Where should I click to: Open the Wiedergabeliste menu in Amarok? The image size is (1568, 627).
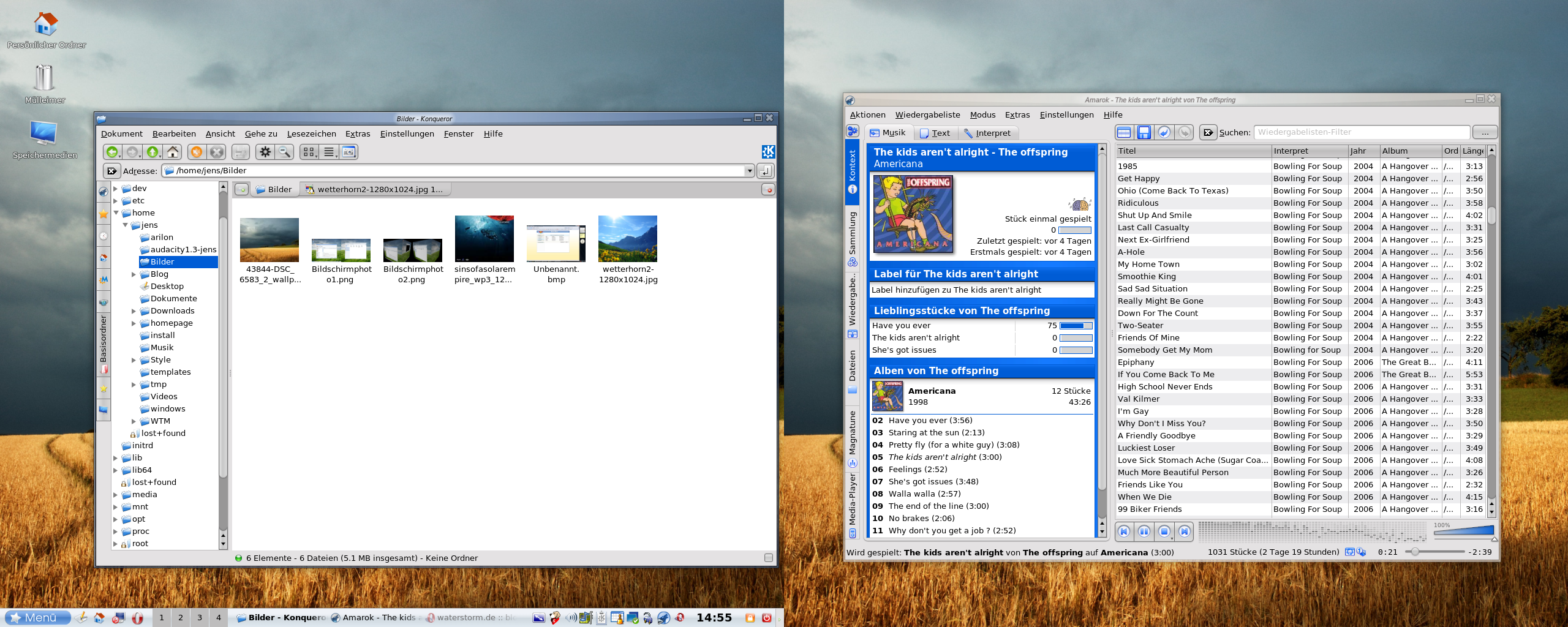[x=928, y=115]
